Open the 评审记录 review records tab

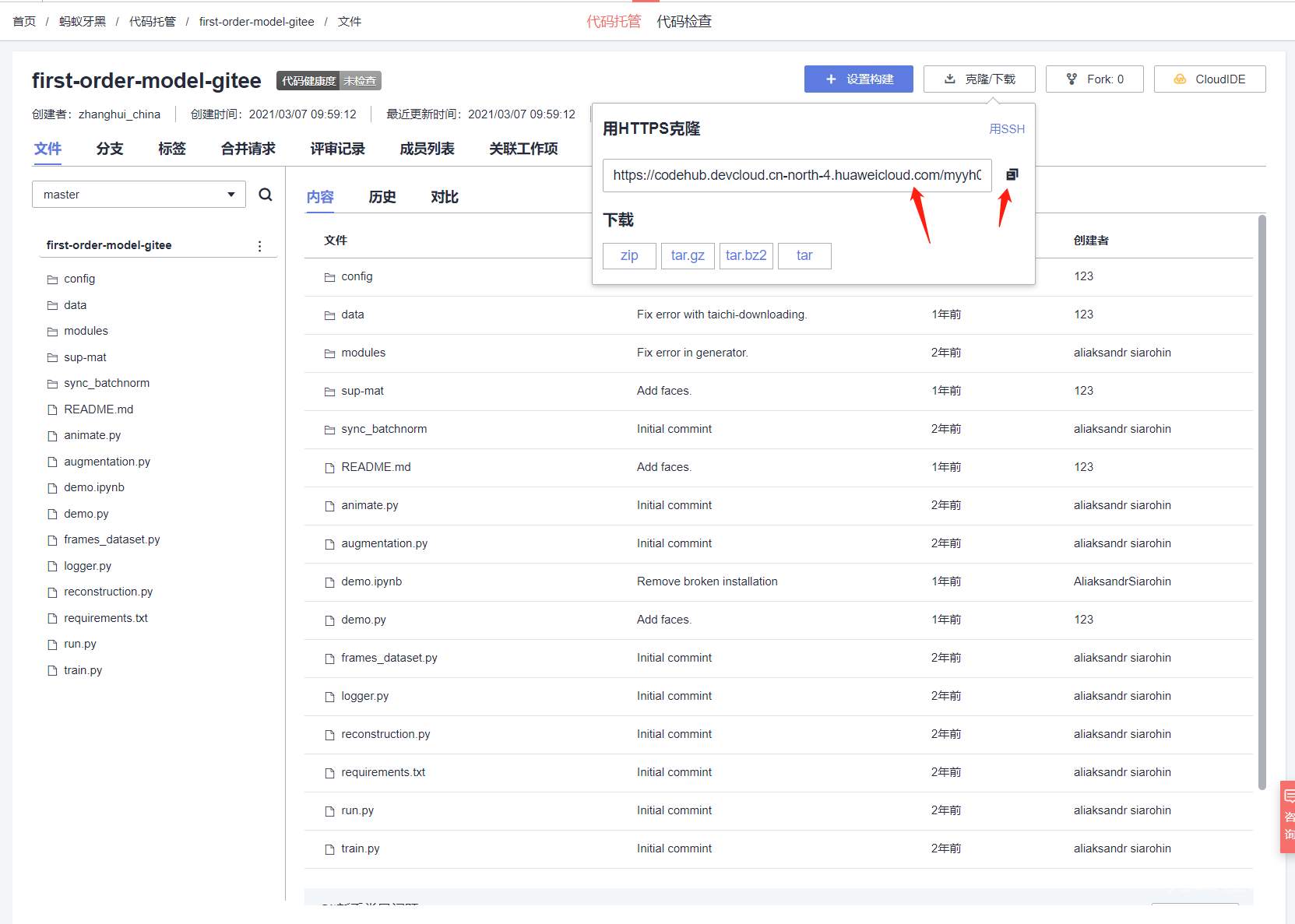coord(337,149)
